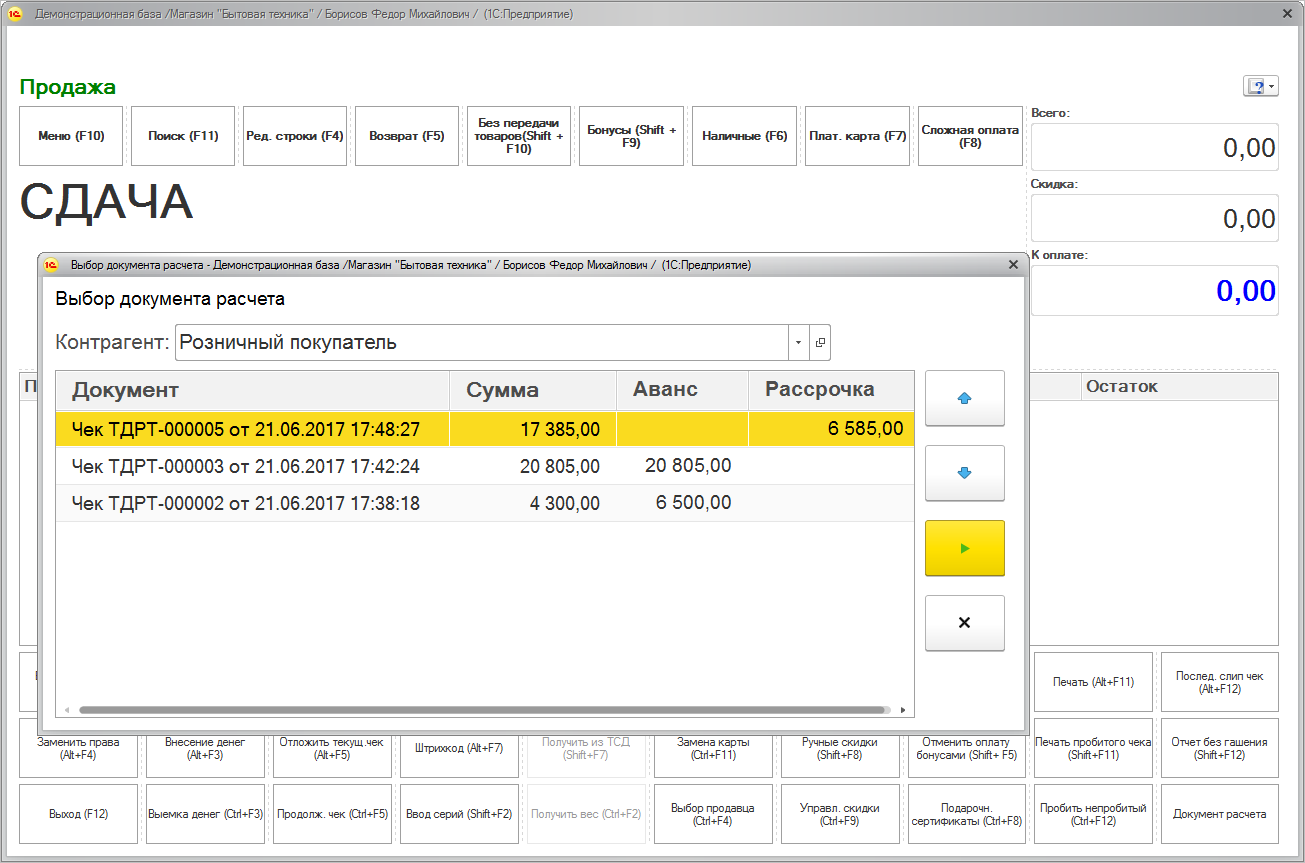Click the horizontal scrollbar in document list
Image resolution: width=1305 pixels, height=863 pixels.
tap(481, 710)
